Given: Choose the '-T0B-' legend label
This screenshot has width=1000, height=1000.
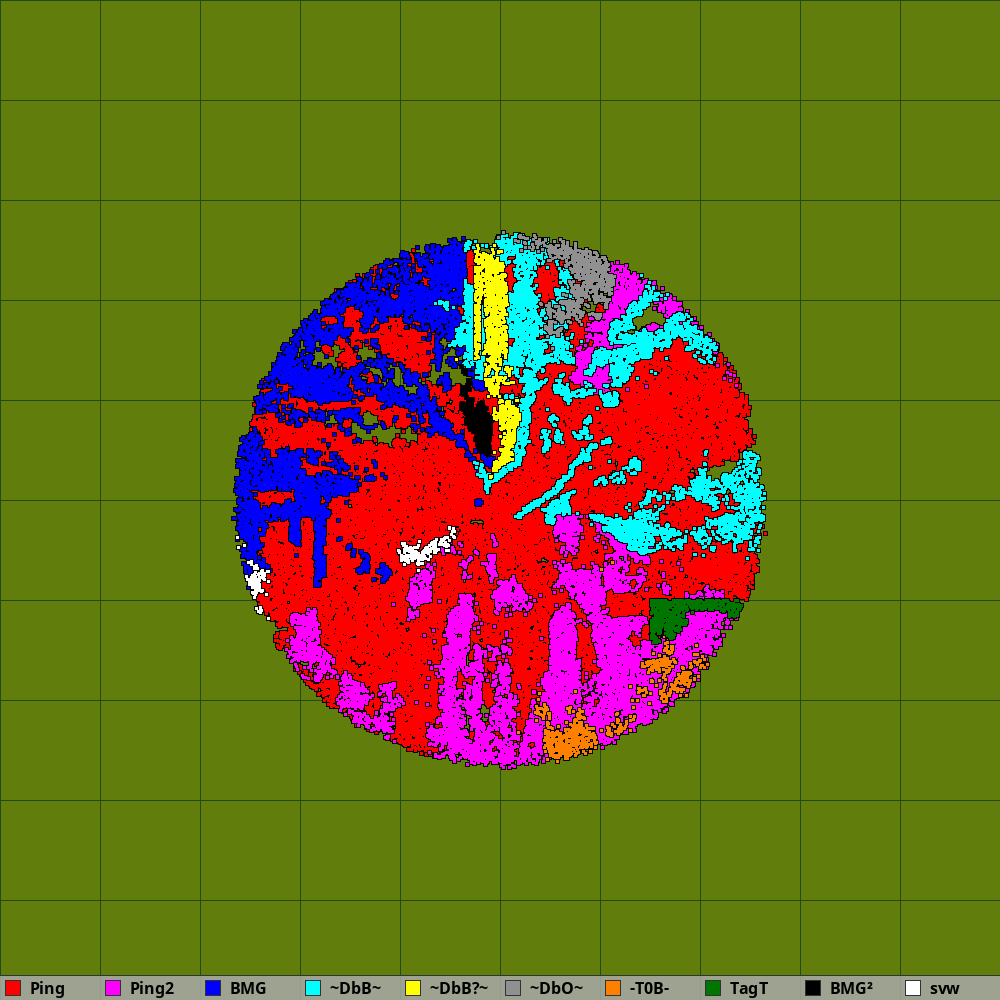Looking at the screenshot, I should (x=649, y=989).
